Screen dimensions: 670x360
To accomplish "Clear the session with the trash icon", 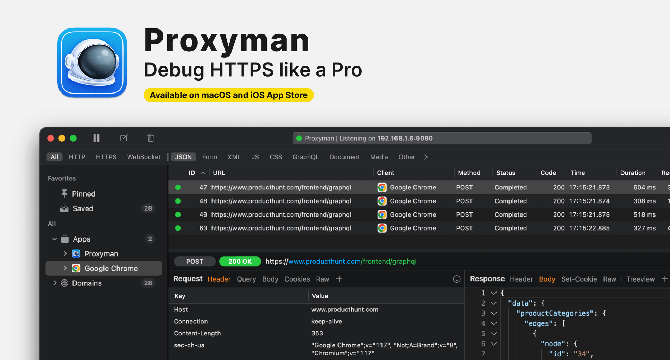I will pos(150,138).
